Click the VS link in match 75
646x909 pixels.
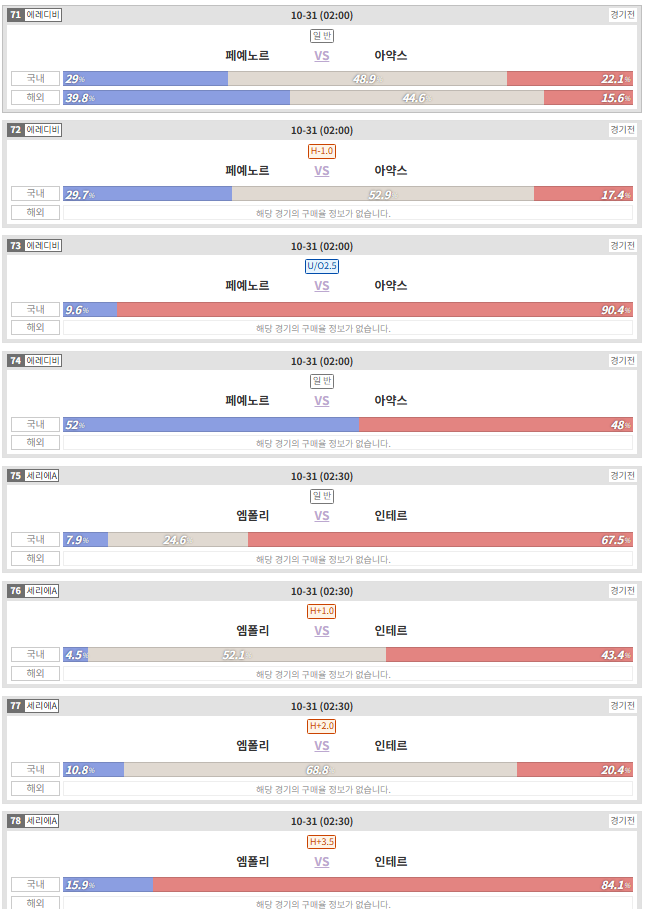[x=322, y=515]
